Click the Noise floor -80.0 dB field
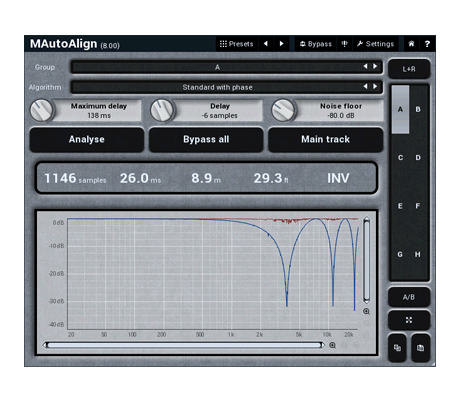The height and width of the screenshot is (416, 460). (341, 111)
